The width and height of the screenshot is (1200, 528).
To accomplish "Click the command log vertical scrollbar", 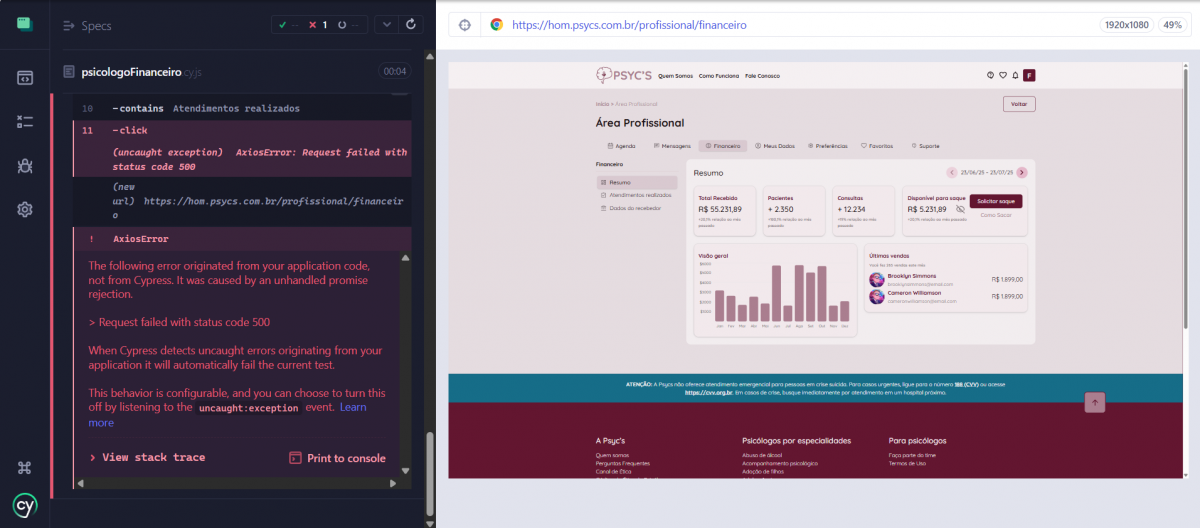I will 431,300.
